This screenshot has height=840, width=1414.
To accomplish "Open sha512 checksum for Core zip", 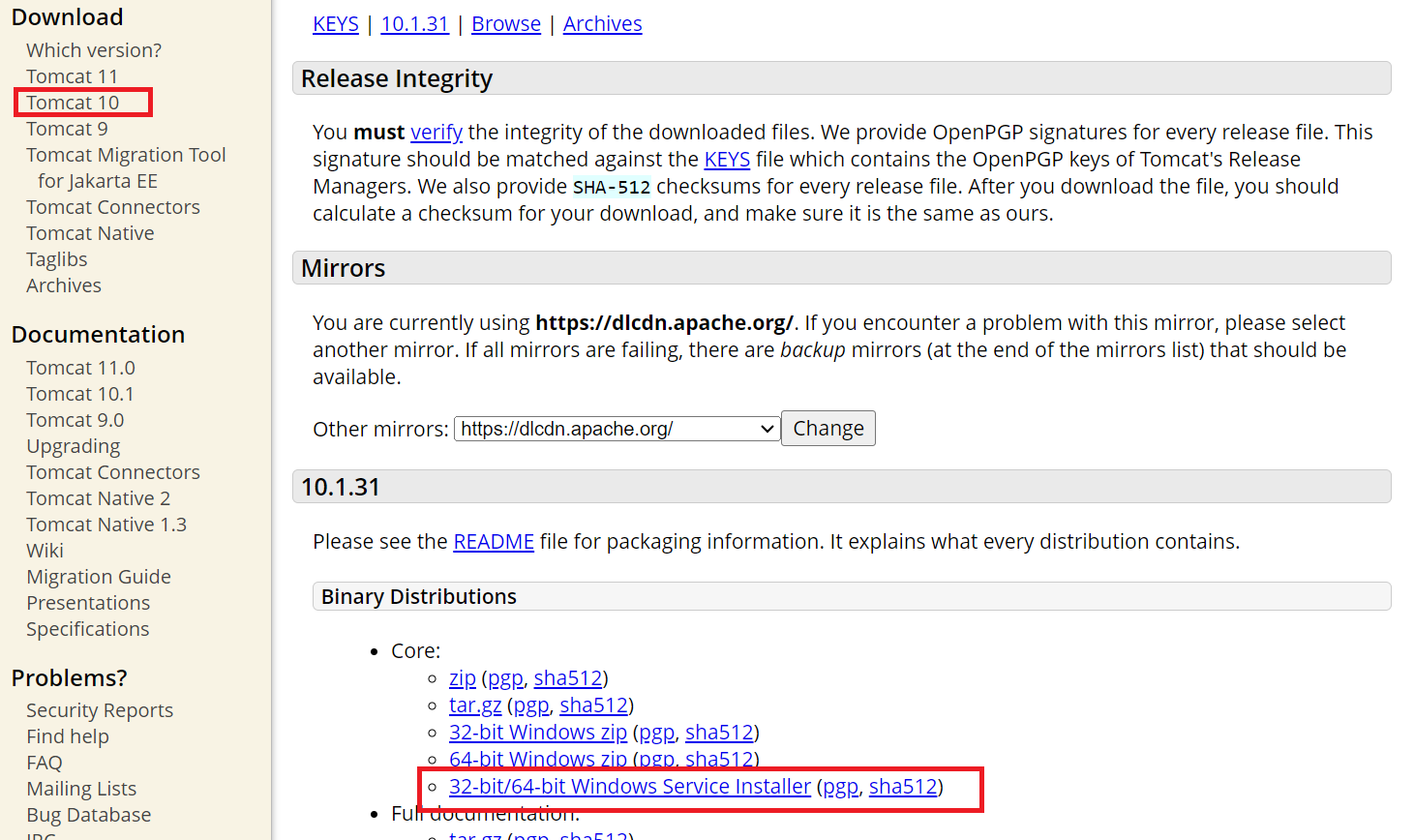I will pos(568,678).
